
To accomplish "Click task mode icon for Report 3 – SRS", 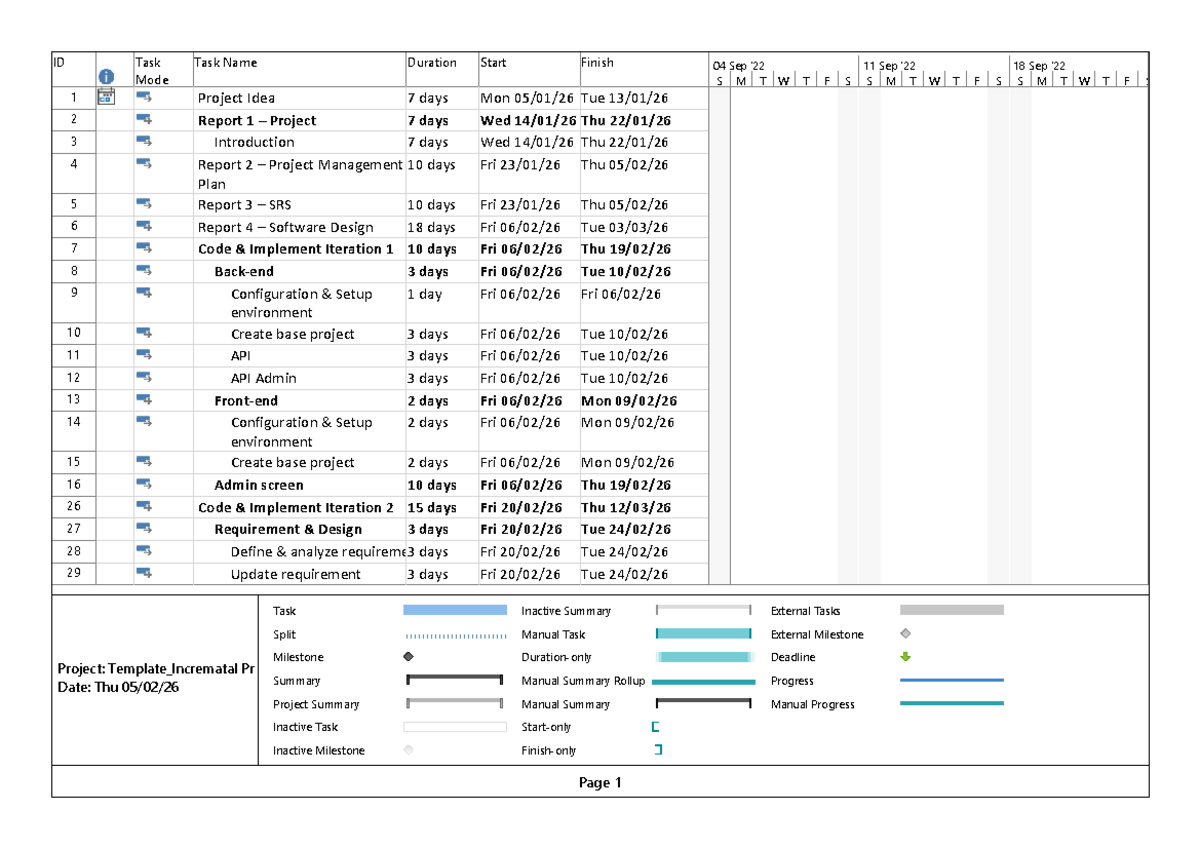I will (143, 203).
